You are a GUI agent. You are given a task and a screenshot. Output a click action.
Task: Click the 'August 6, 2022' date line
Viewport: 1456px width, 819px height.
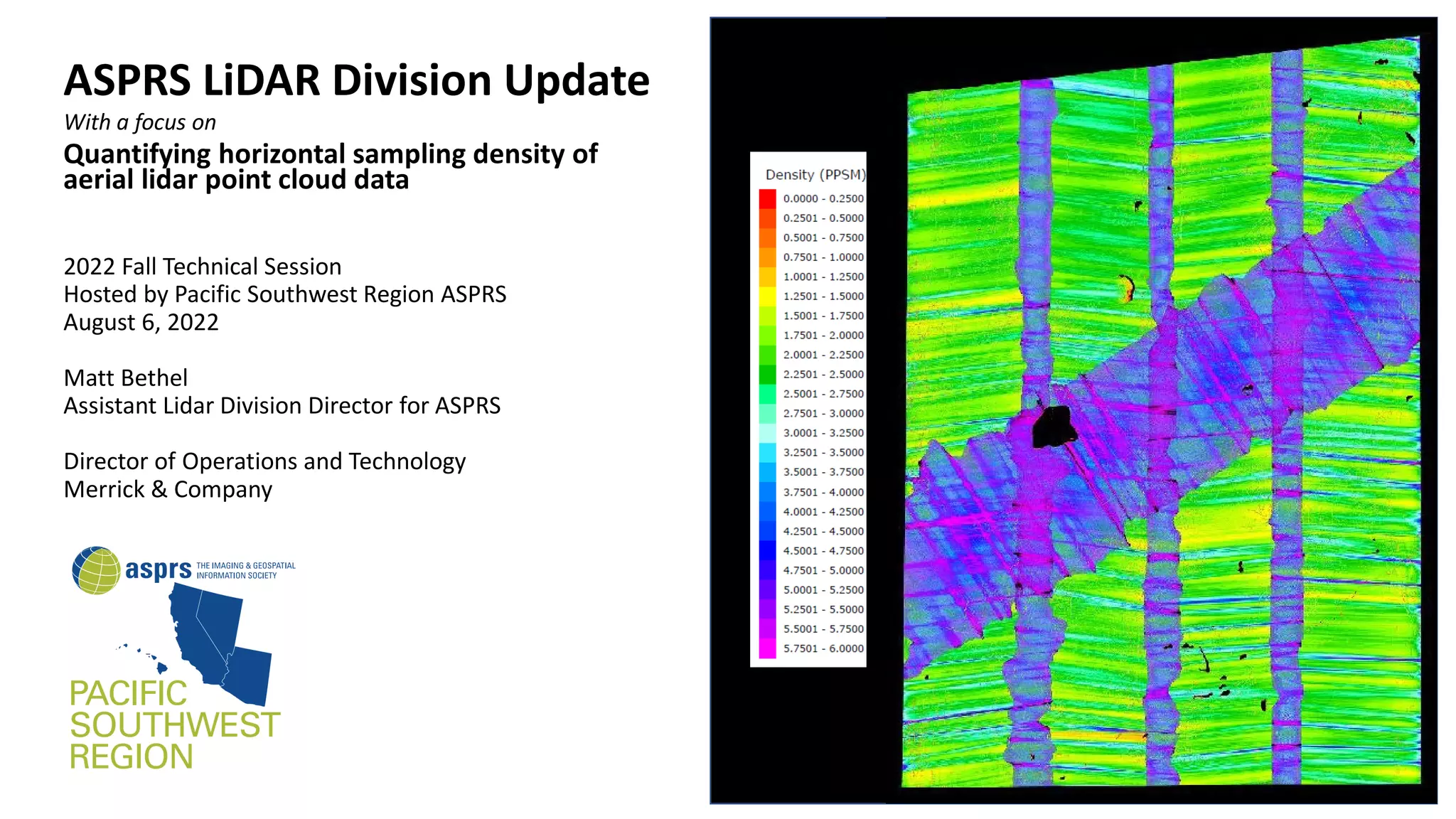coord(141,322)
